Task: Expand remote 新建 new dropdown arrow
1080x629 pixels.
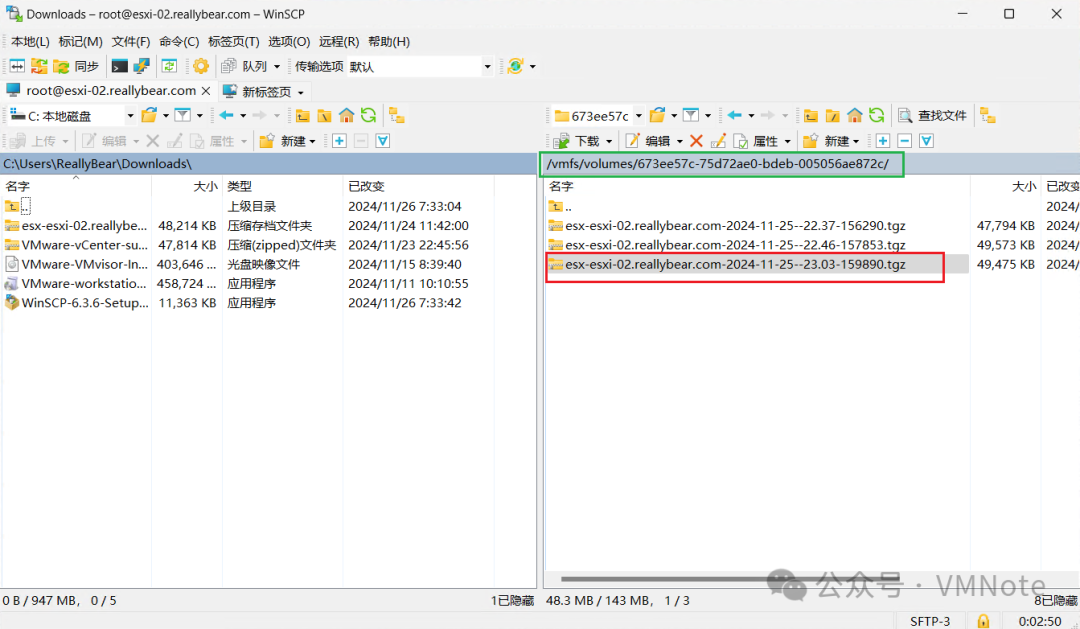Action: coord(856,141)
